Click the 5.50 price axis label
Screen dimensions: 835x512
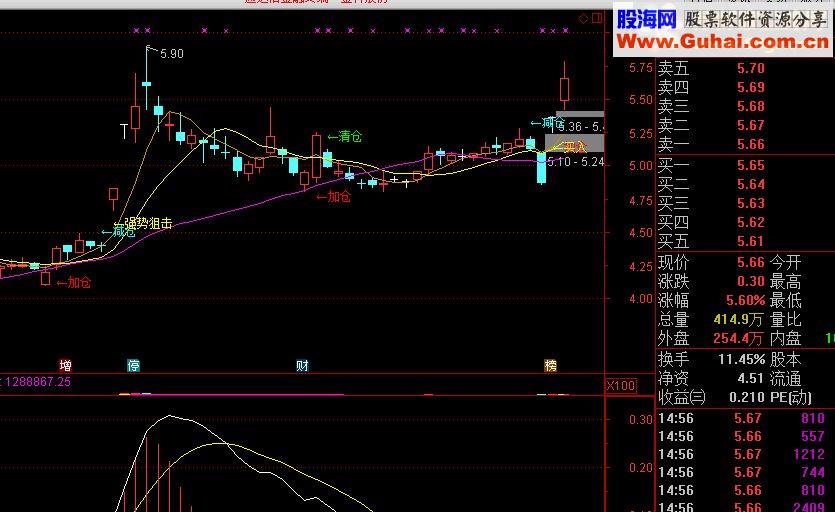pyautogui.click(x=641, y=100)
